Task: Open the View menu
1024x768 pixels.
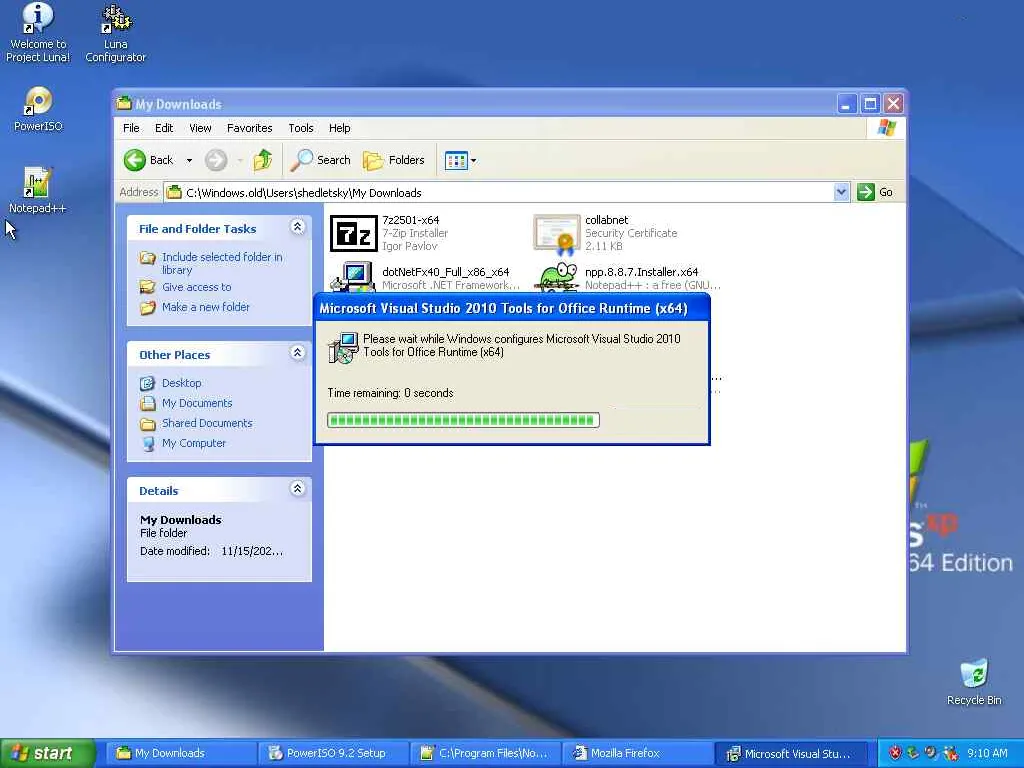Action: click(200, 128)
